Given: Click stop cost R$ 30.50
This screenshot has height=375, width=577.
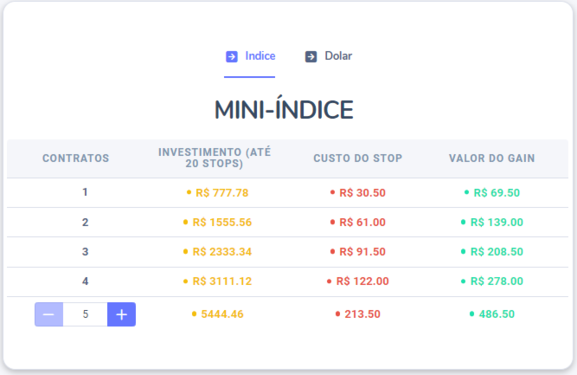Looking at the screenshot, I should (x=362, y=193).
